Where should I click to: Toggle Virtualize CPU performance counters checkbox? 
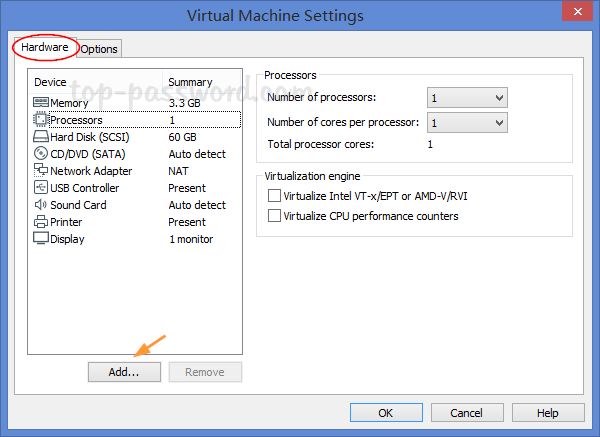coord(275,216)
